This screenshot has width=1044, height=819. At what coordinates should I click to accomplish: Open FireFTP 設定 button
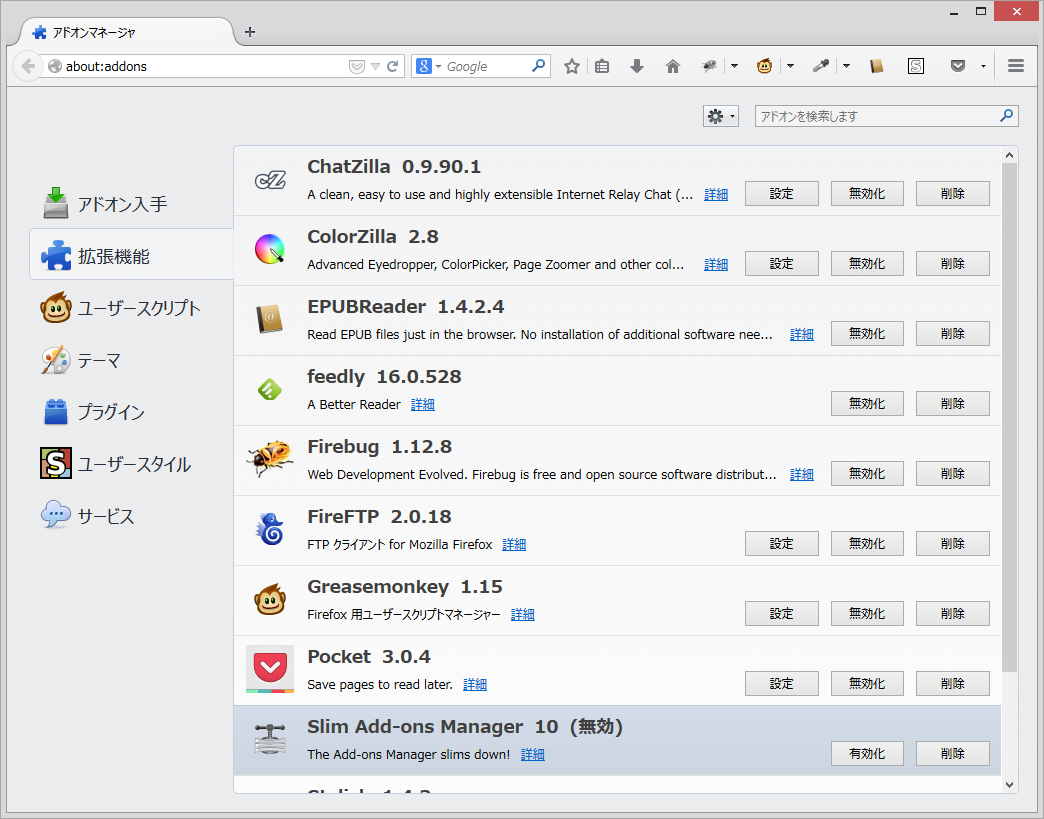781,543
